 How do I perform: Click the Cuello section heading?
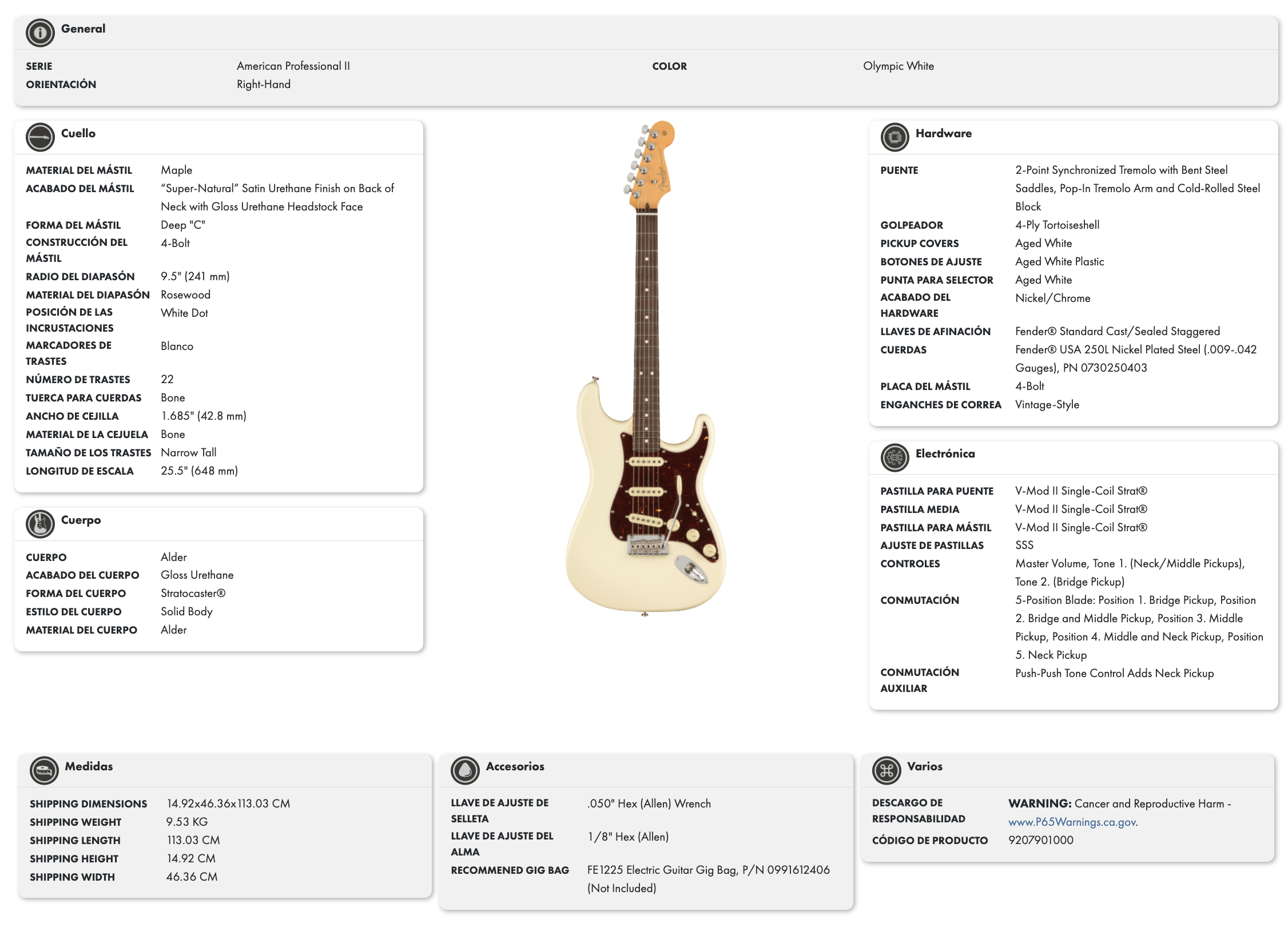pyautogui.click(x=78, y=134)
